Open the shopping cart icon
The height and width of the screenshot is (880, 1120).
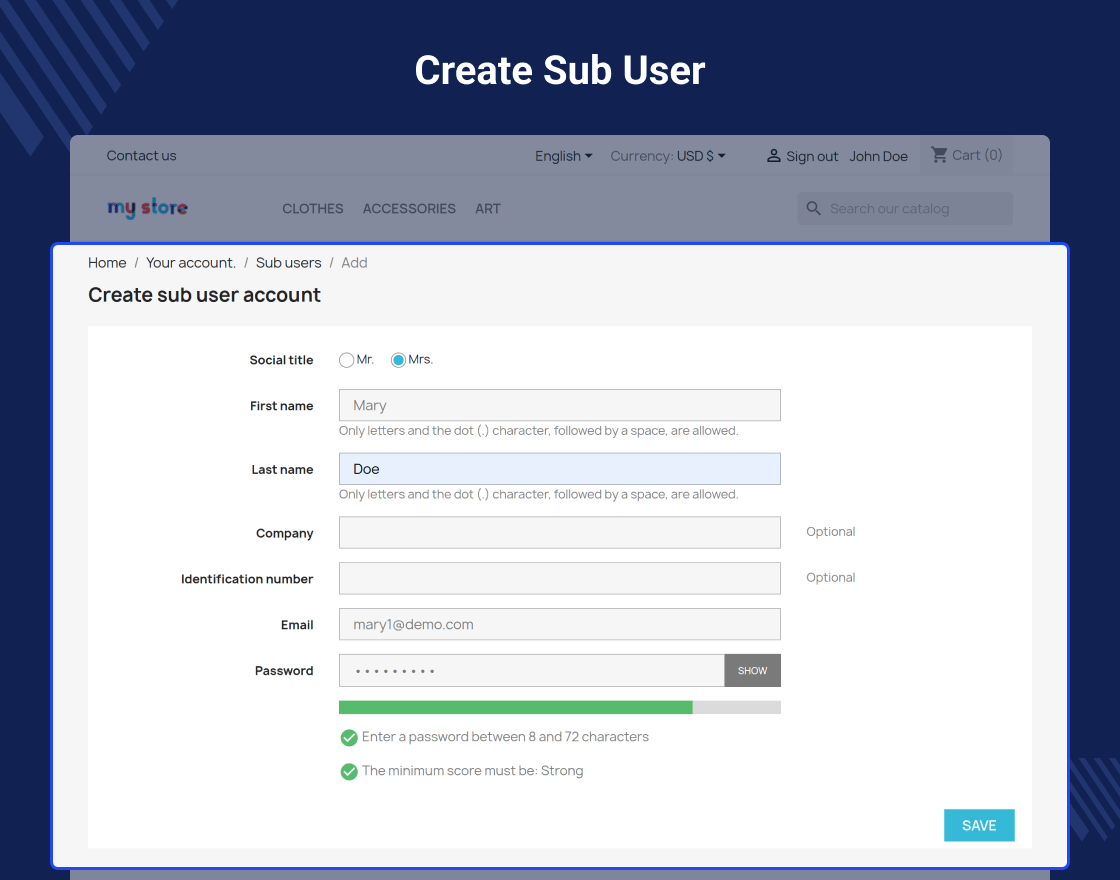[x=939, y=155]
